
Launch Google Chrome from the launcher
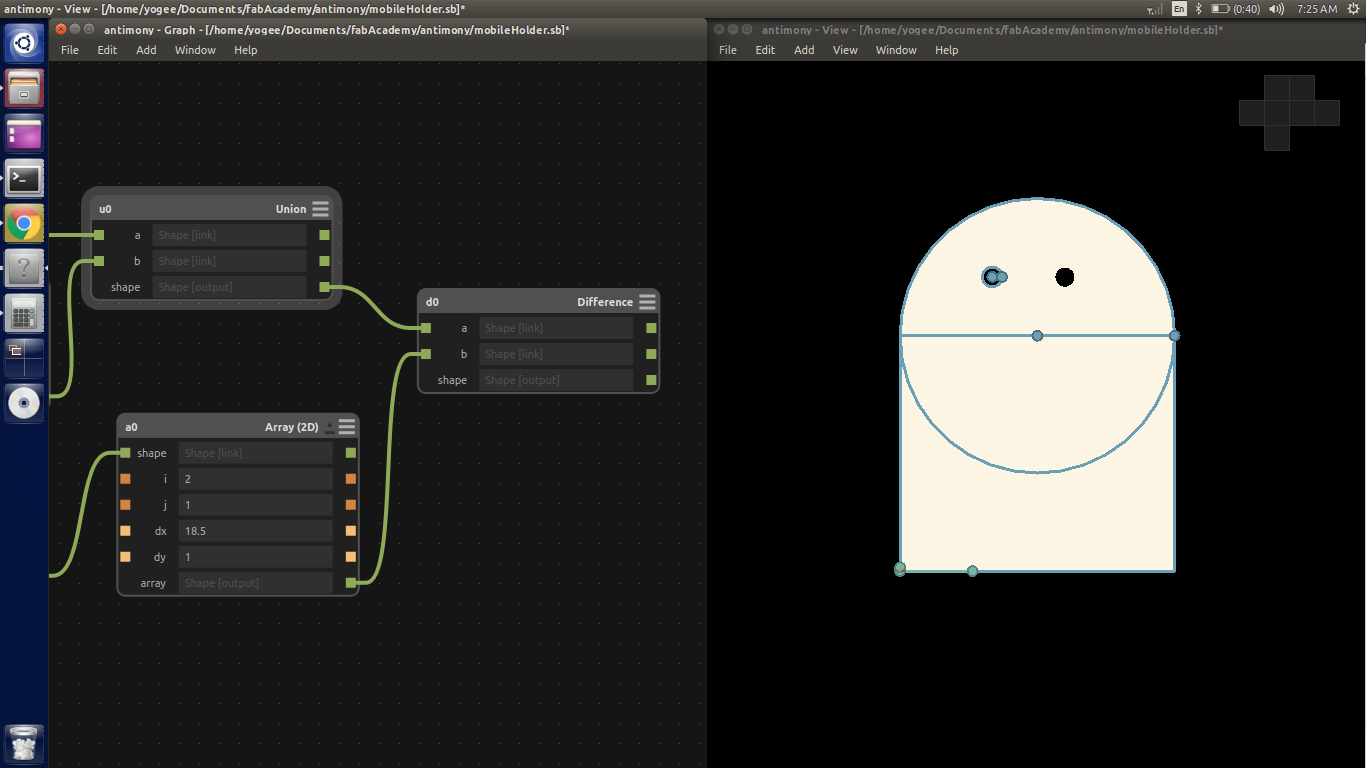pyautogui.click(x=23, y=223)
